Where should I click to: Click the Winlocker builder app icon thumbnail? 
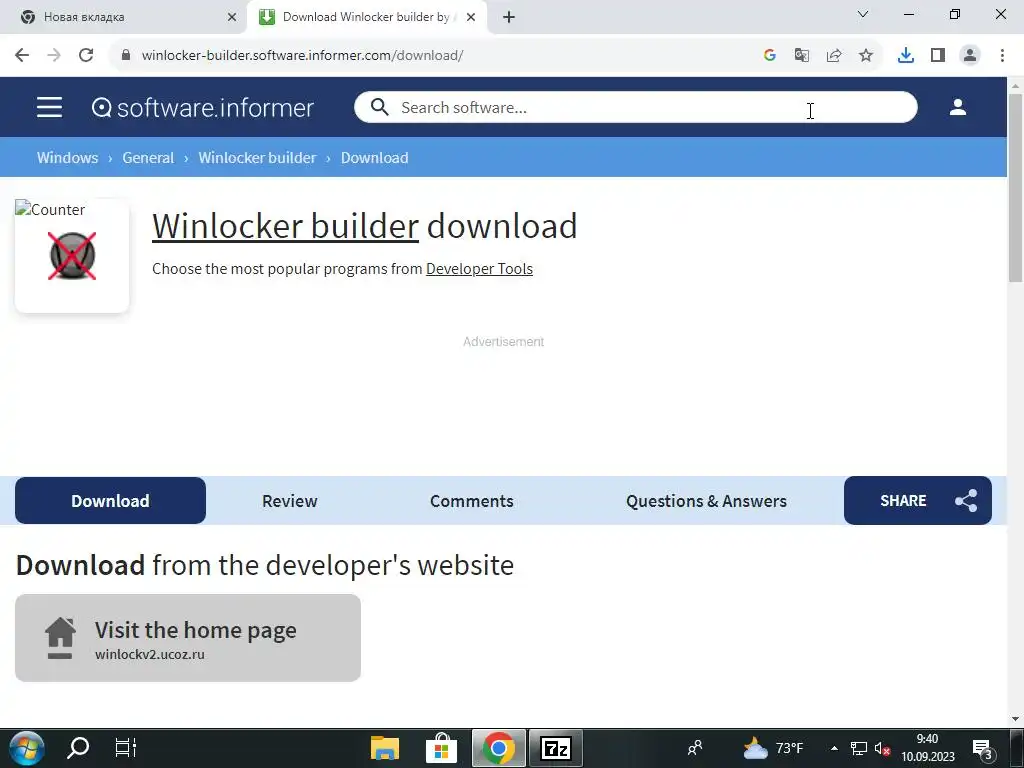click(72, 256)
